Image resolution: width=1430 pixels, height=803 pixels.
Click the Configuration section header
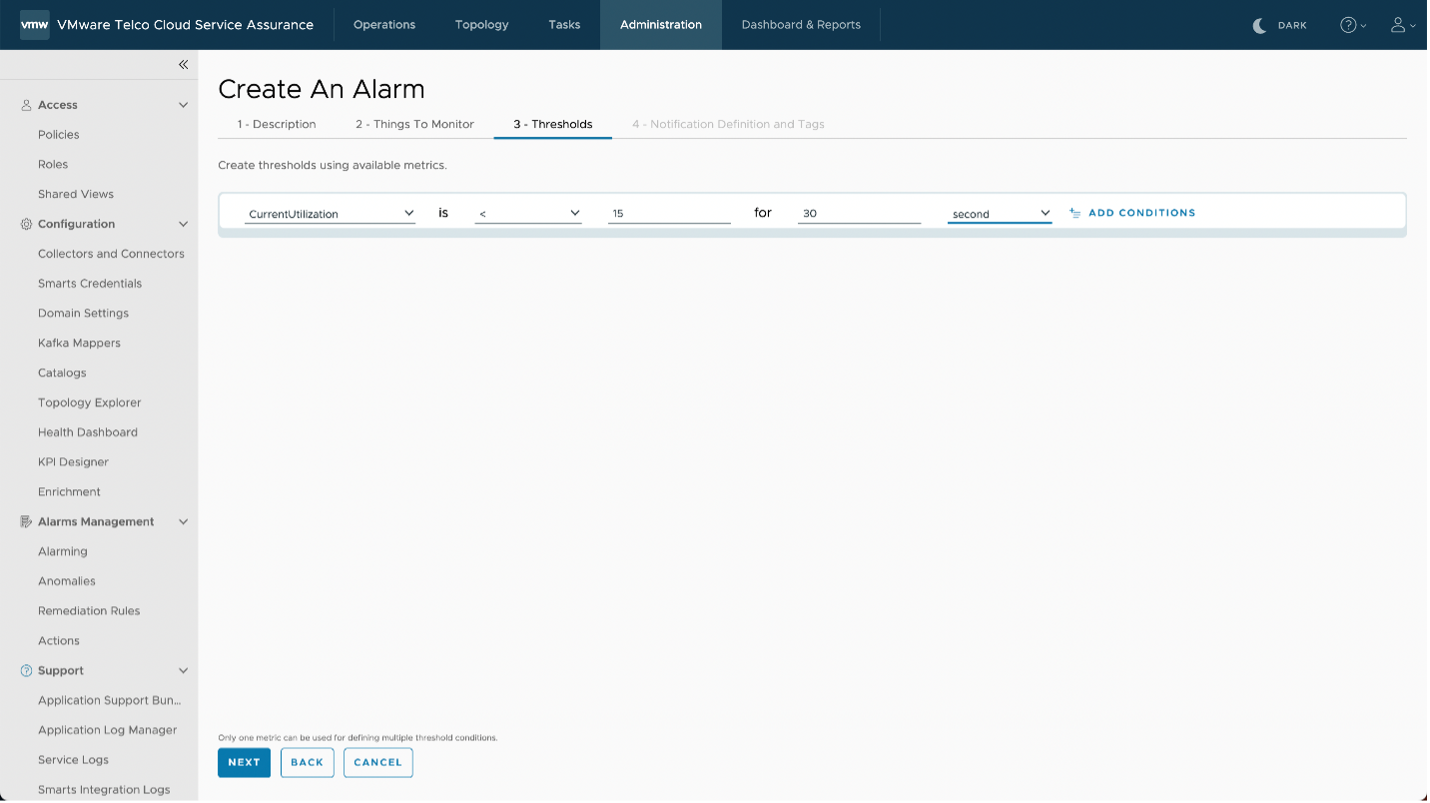[x=76, y=224]
